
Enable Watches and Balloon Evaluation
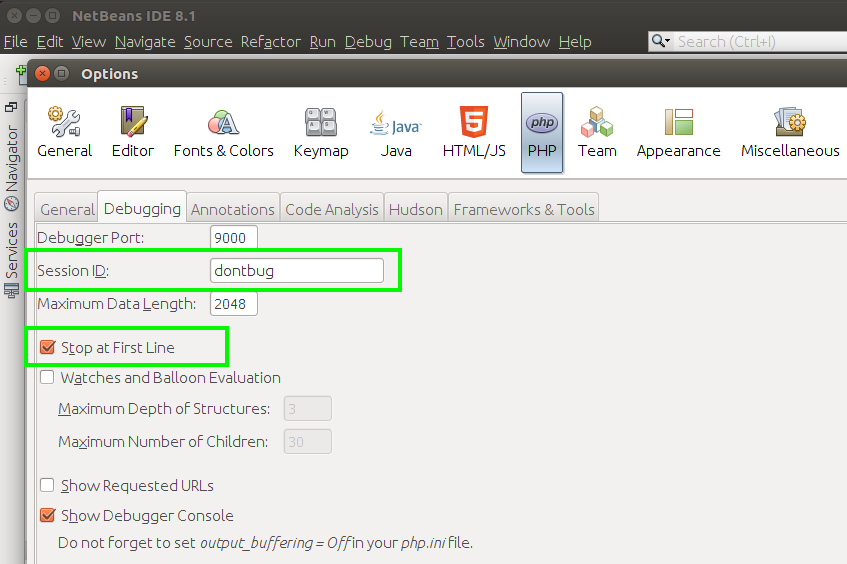[47, 377]
